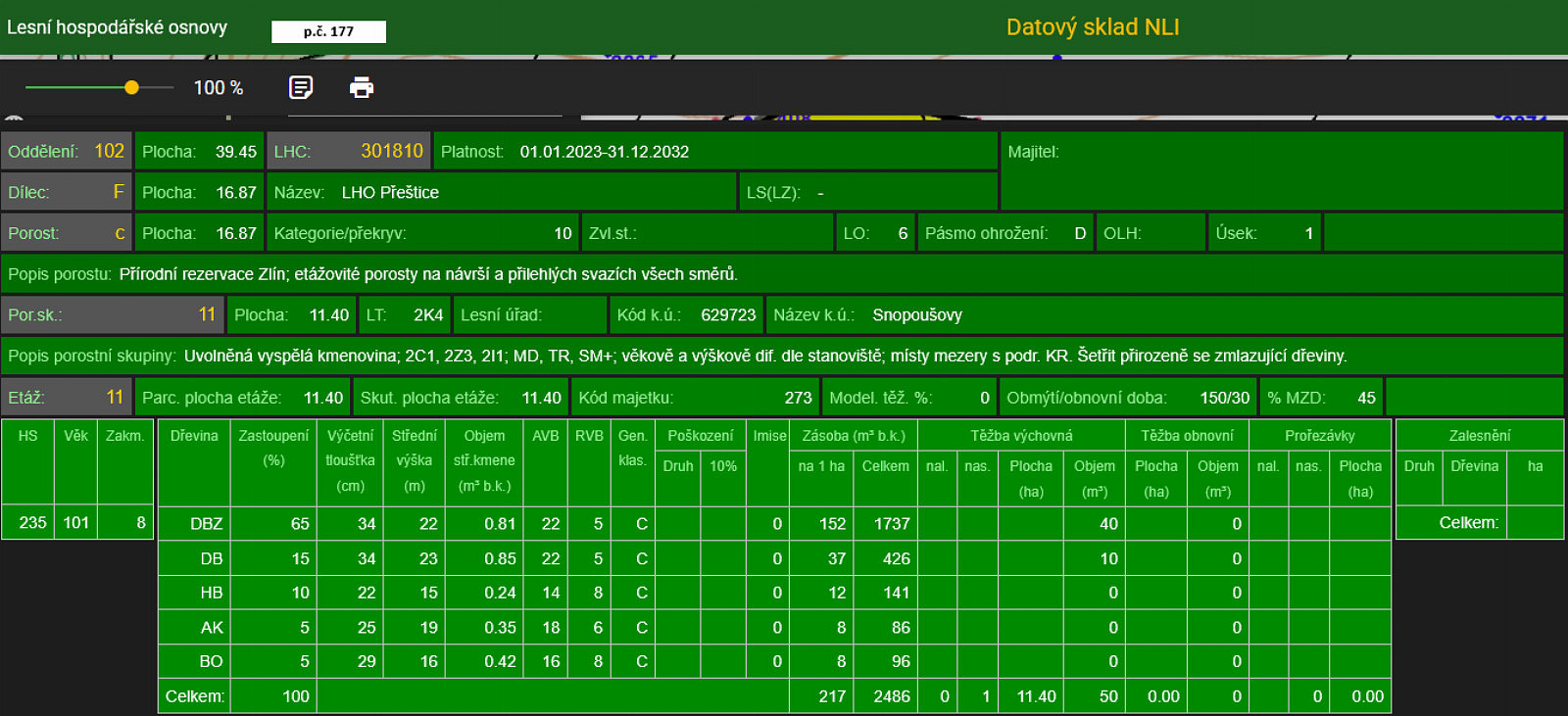This screenshot has width=1568, height=716.
Task: Click Pásmo ohrožení D cell
Action: click(x=1005, y=233)
